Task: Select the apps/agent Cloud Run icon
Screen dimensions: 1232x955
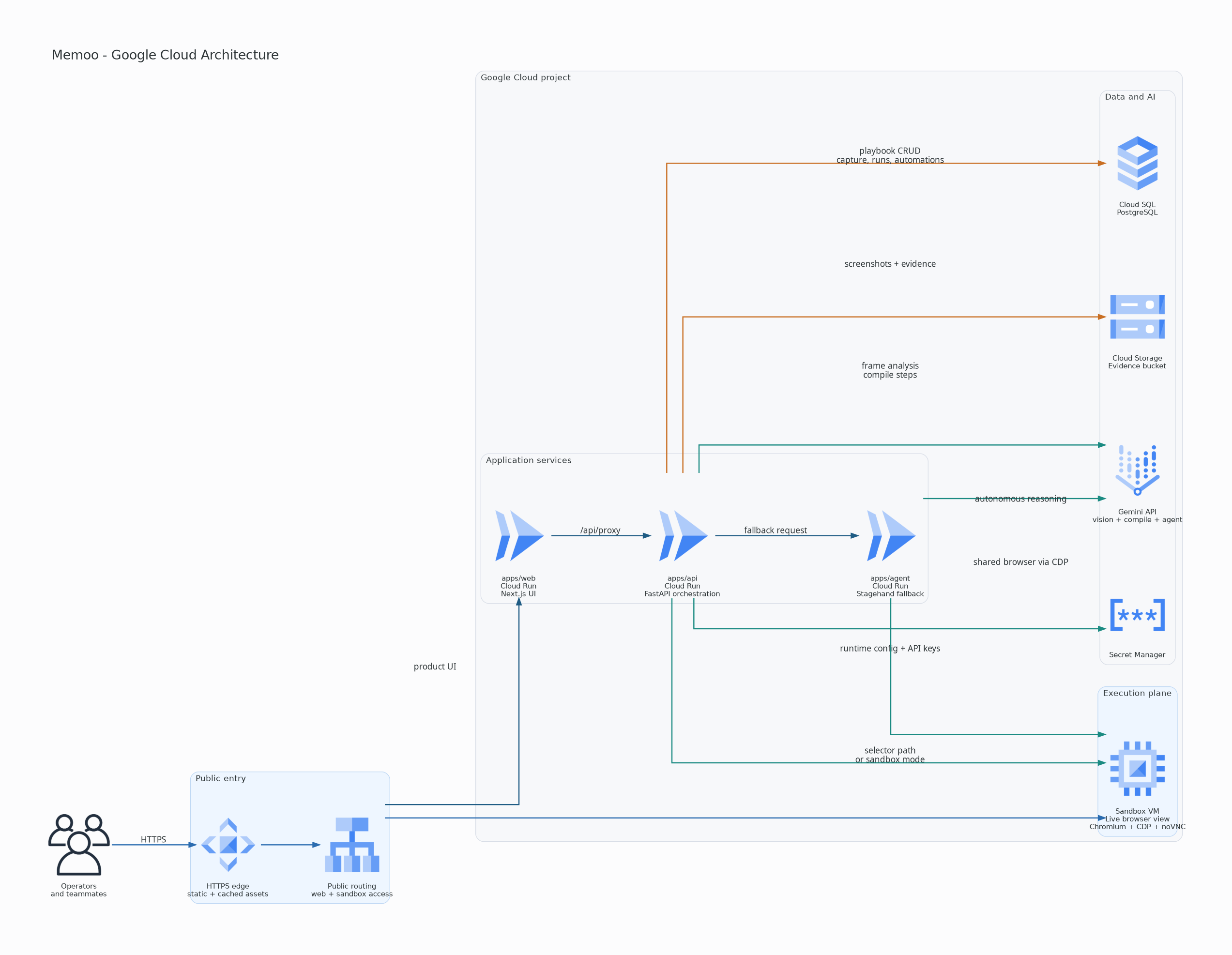Action: [x=890, y=535]
